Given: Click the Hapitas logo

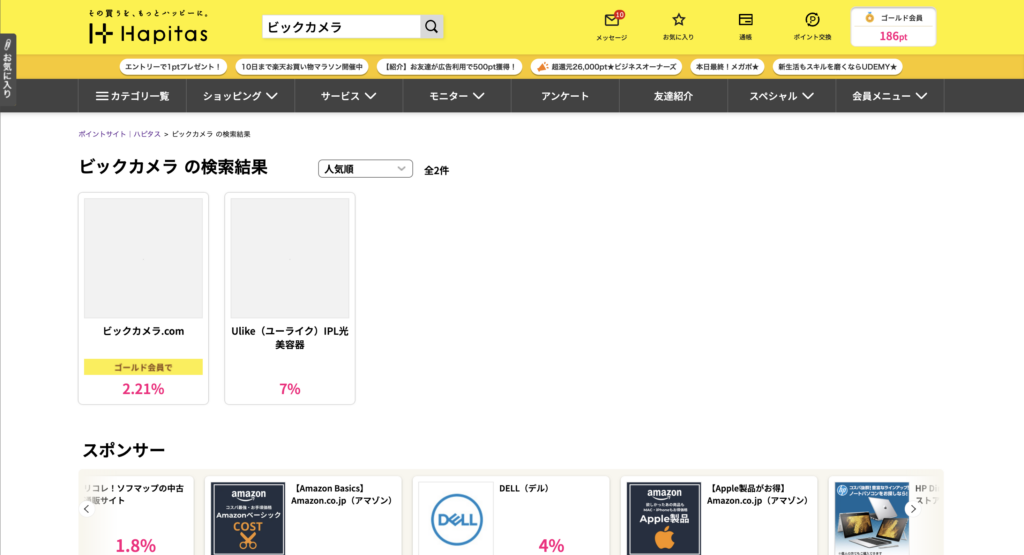Looking at the screenshot, I should pyautogui.click(x=148, y=27).
